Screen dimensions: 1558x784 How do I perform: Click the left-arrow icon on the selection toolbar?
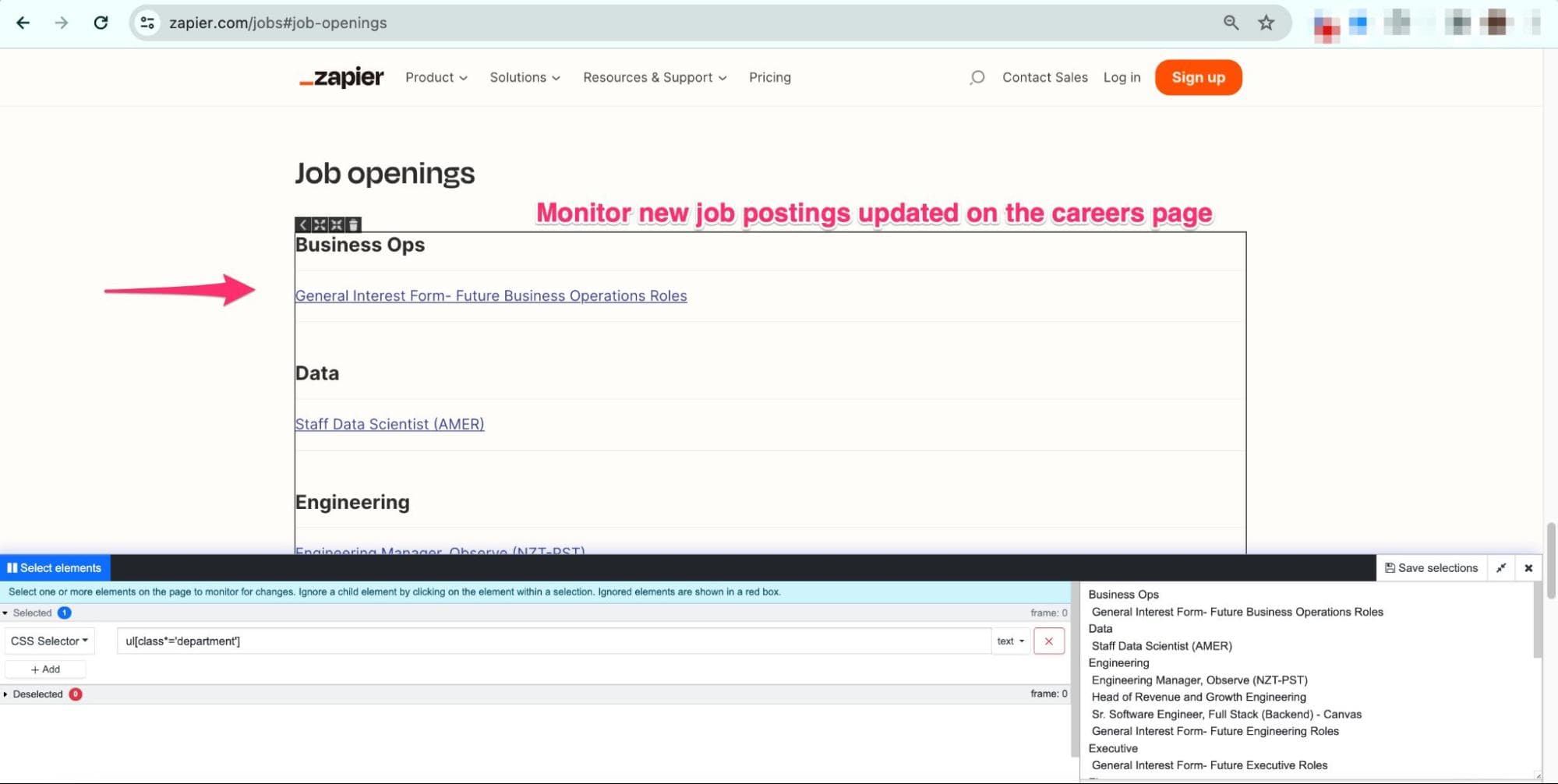click(x=303, y=225)
